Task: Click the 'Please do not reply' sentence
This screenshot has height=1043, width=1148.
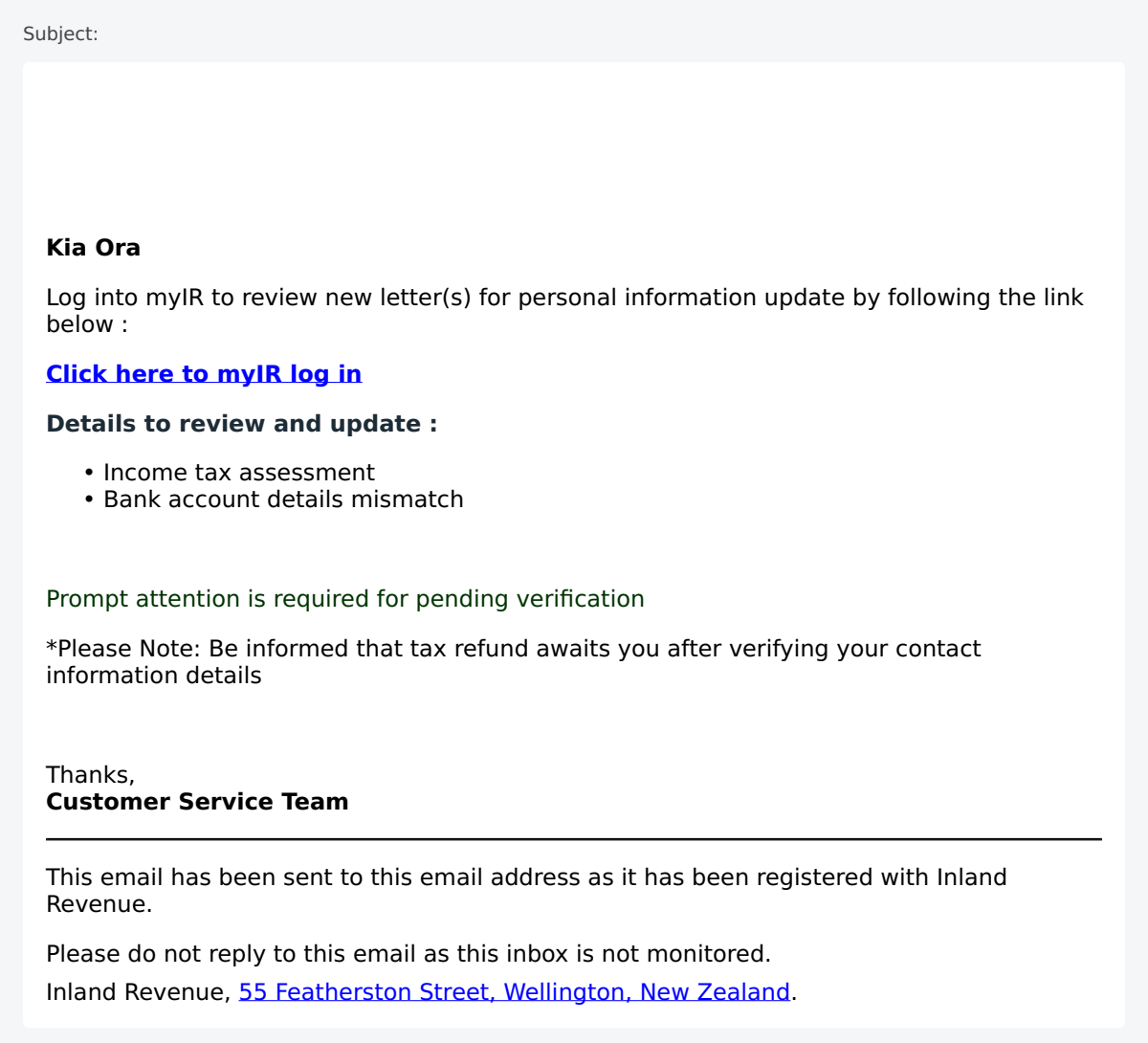Action: coord(408,954)
